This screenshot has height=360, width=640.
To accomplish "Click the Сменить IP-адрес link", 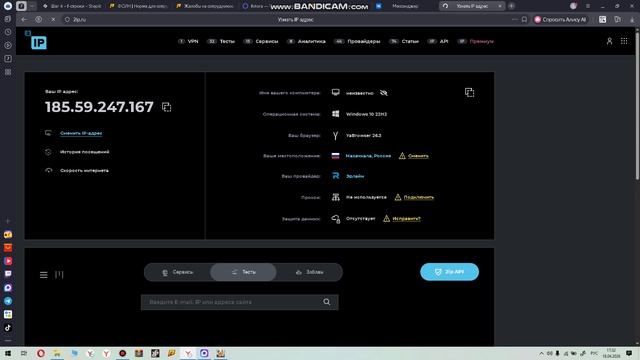I will tap(81, 133).
